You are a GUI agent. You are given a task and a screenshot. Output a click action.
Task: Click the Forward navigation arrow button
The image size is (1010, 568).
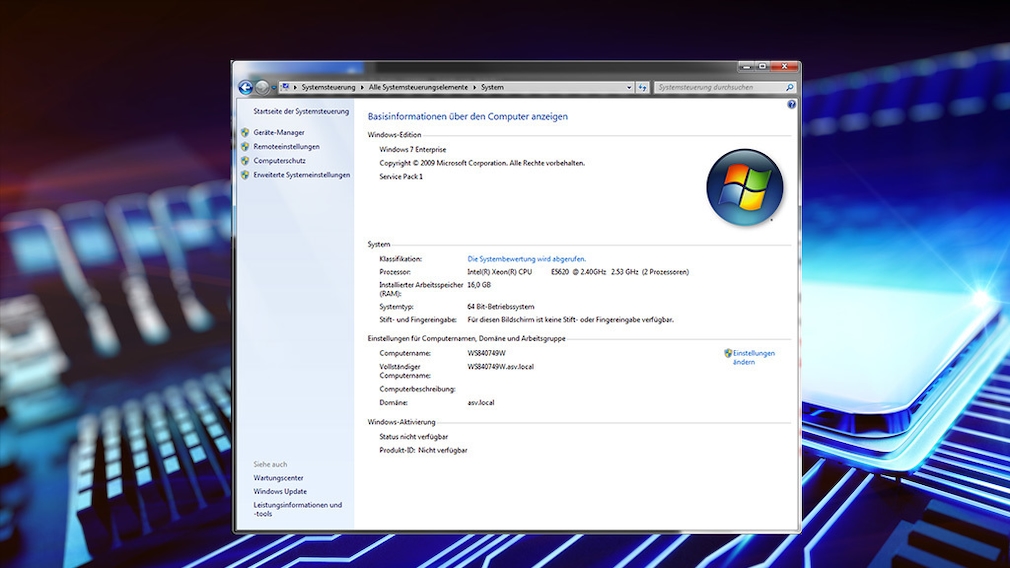(261, 88)
